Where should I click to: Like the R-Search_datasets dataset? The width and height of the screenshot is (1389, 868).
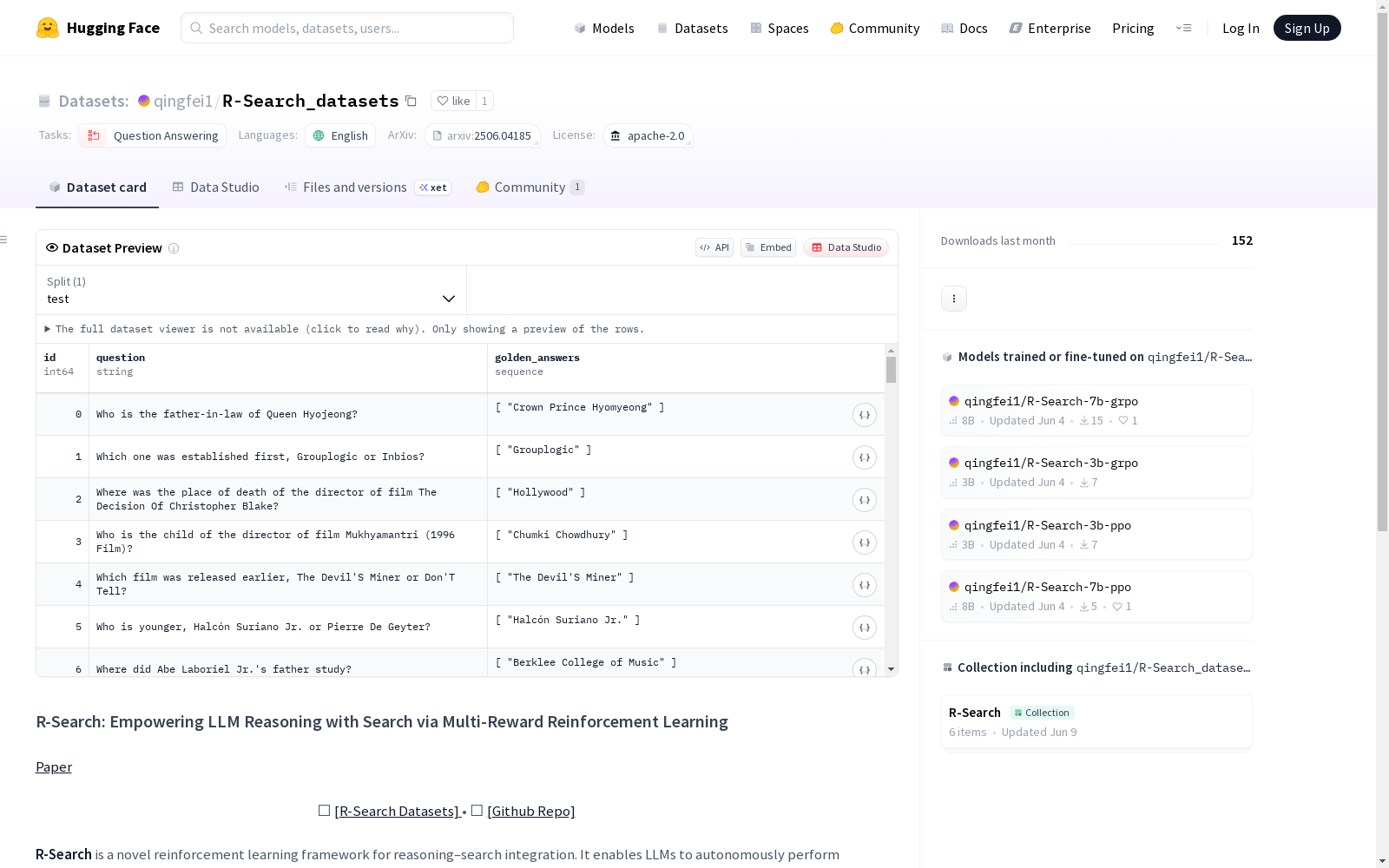[453, 101]
